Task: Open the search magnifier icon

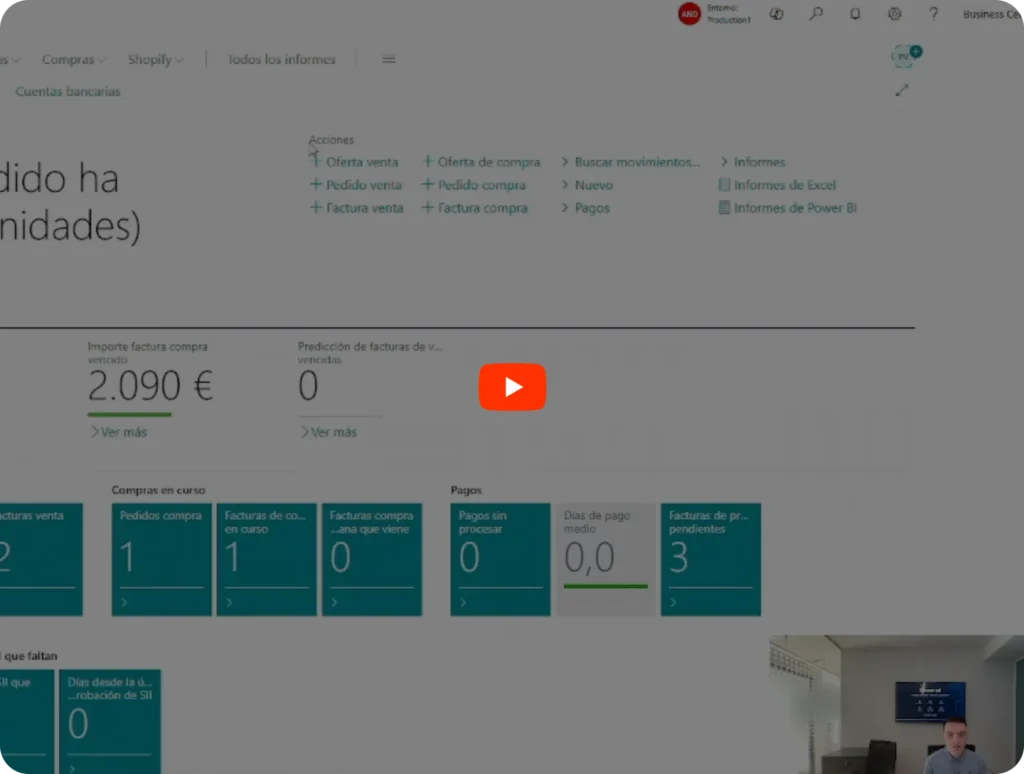Action: tap(816, 14)
